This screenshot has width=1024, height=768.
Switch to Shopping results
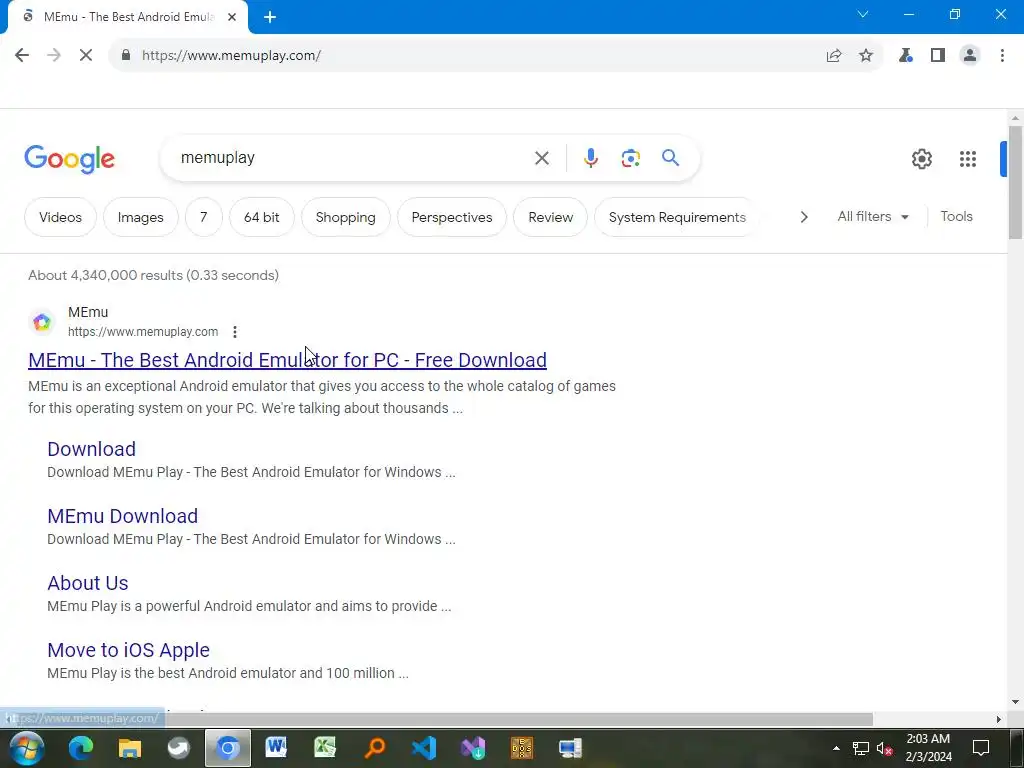(345, 217)
